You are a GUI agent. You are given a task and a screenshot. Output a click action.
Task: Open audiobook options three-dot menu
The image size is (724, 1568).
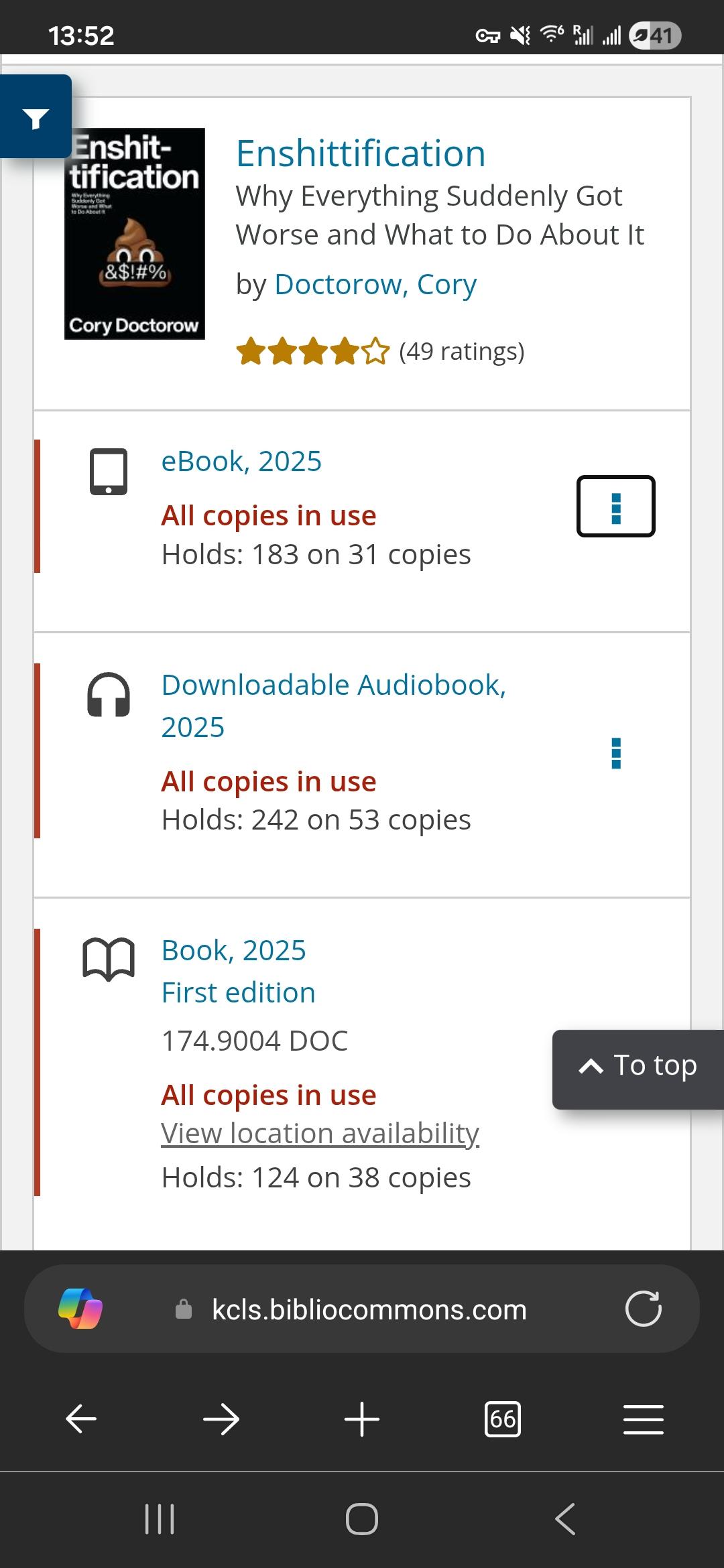[x=616, y=754]
